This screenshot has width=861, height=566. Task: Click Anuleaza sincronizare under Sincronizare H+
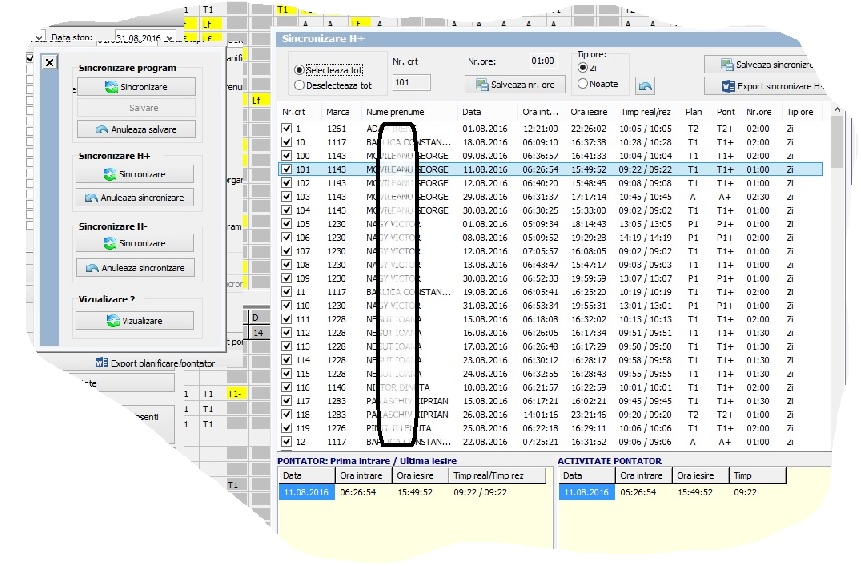135,198
